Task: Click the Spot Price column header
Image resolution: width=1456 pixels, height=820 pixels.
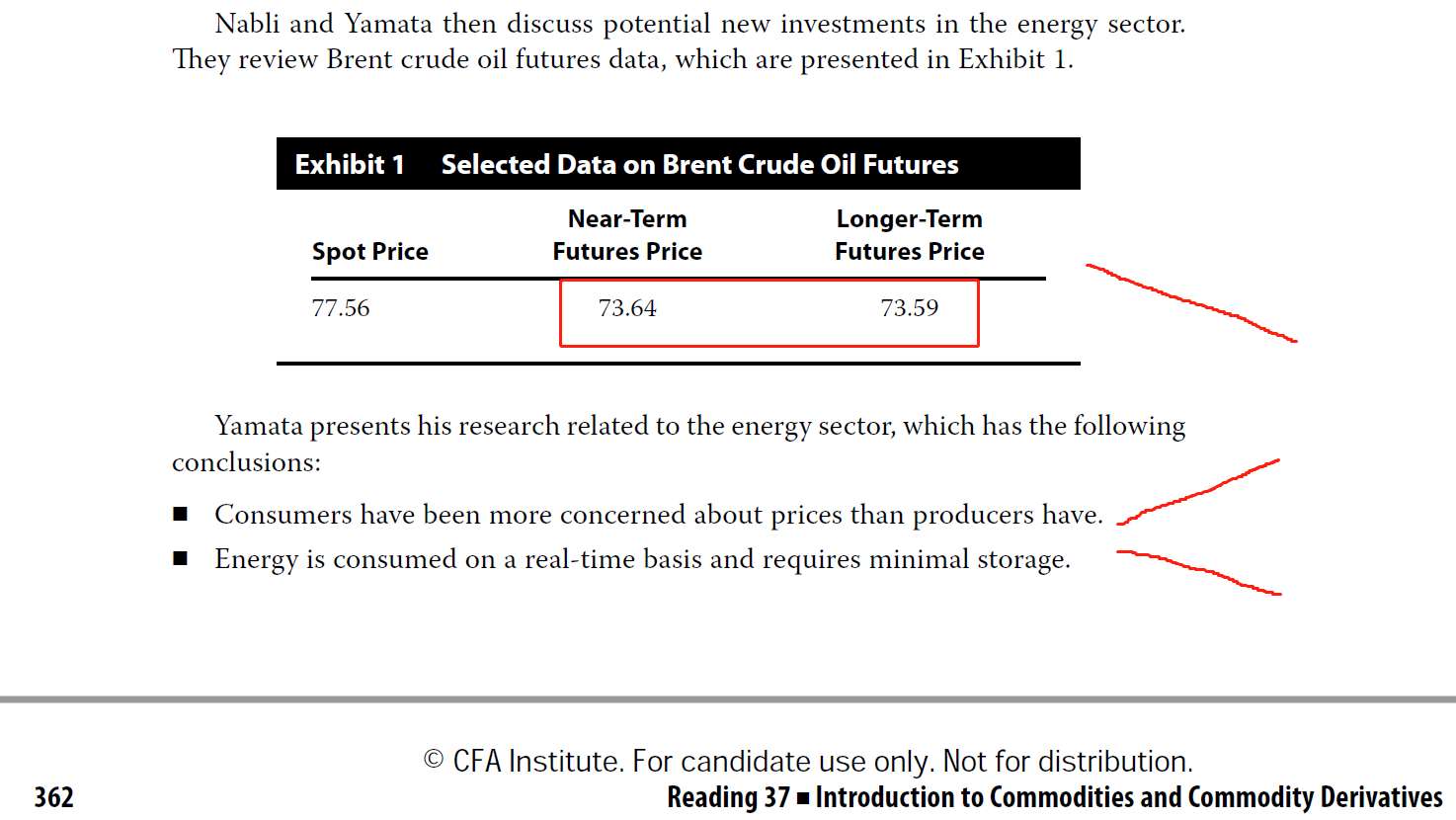Action: (370, 251)
